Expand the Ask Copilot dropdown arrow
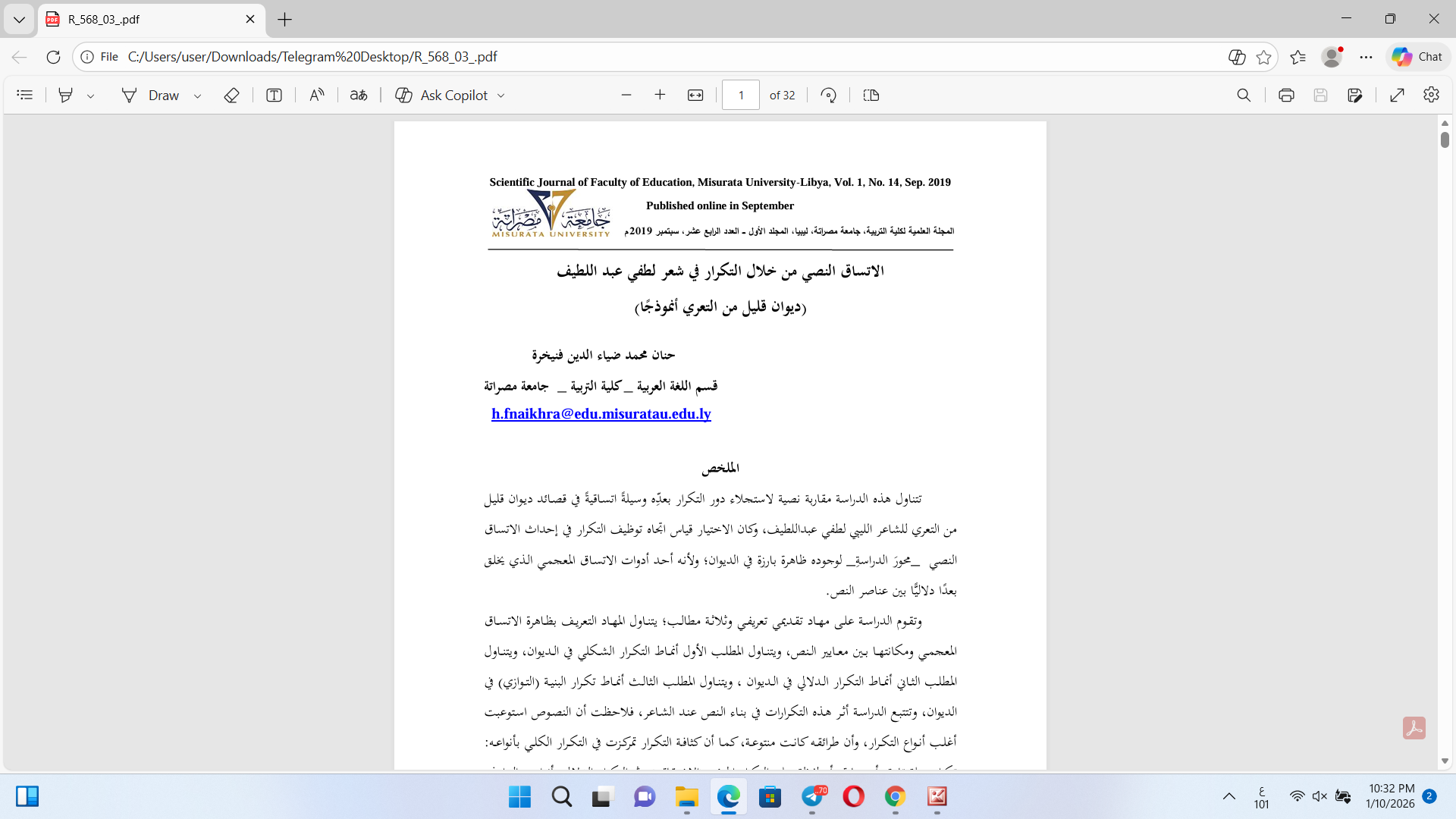The height and width of the screenshot is (819, 1456). pyautogui.click(x=500, y=96)
